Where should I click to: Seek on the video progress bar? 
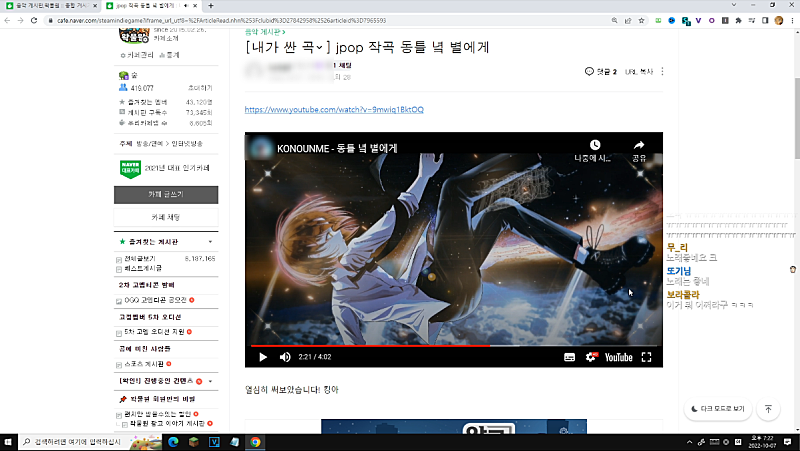tap(454, 346)
